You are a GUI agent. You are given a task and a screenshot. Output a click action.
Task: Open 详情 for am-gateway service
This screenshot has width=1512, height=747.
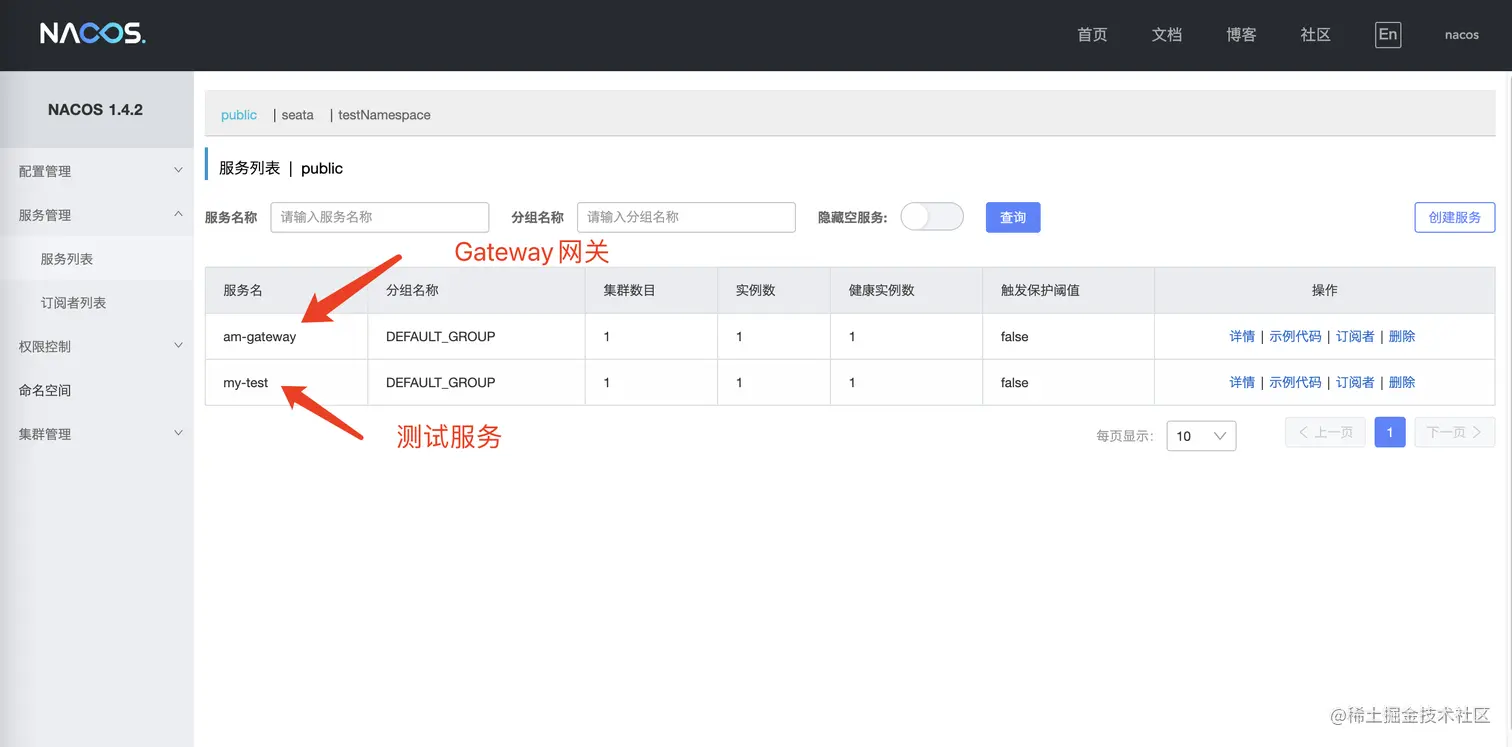(x=1242, y=337)
